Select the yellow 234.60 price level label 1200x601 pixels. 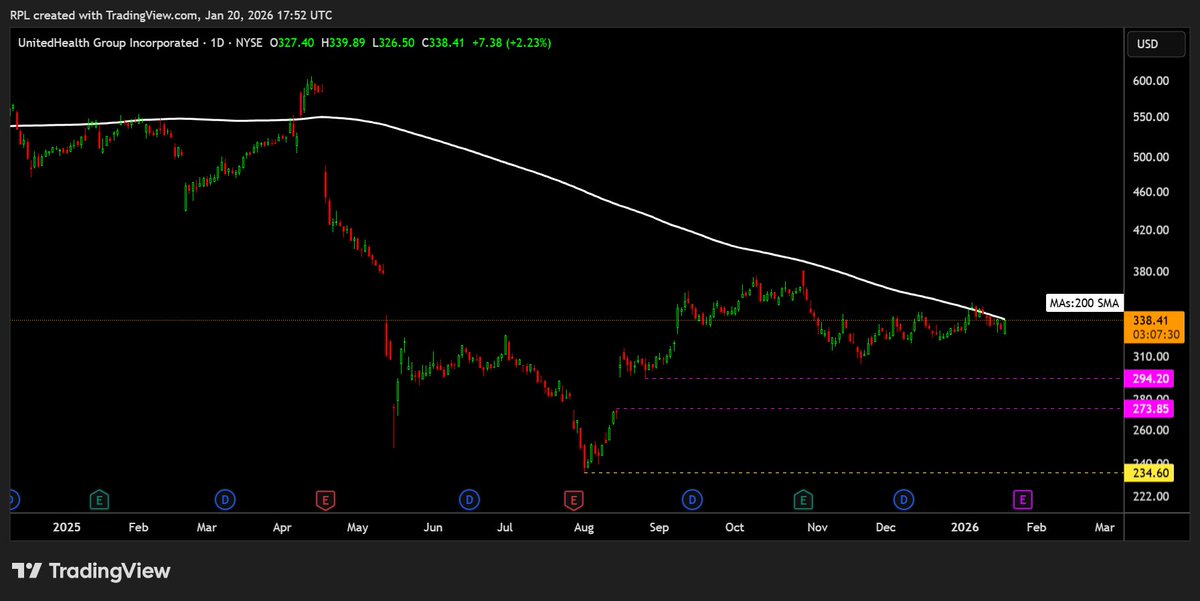click(x=1150, y=471)
